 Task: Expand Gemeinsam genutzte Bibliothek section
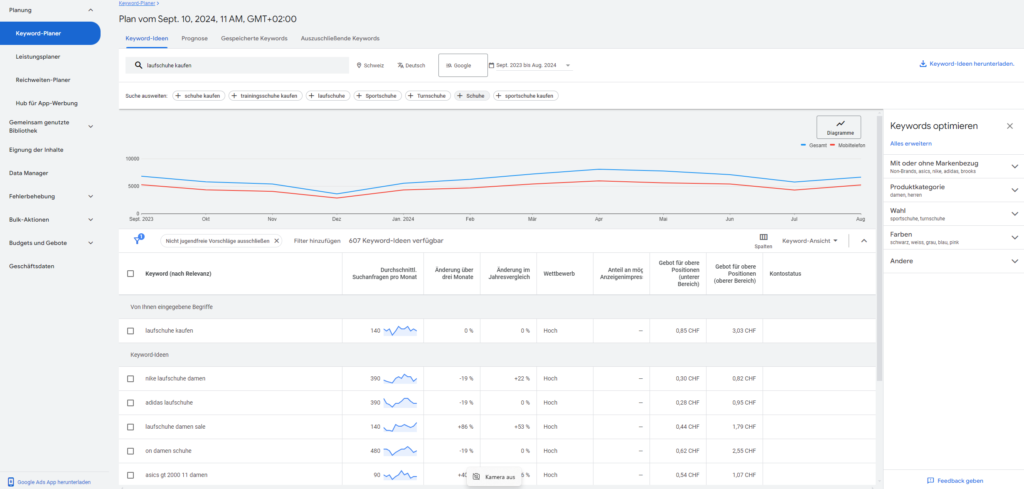(x=90, y=127)
